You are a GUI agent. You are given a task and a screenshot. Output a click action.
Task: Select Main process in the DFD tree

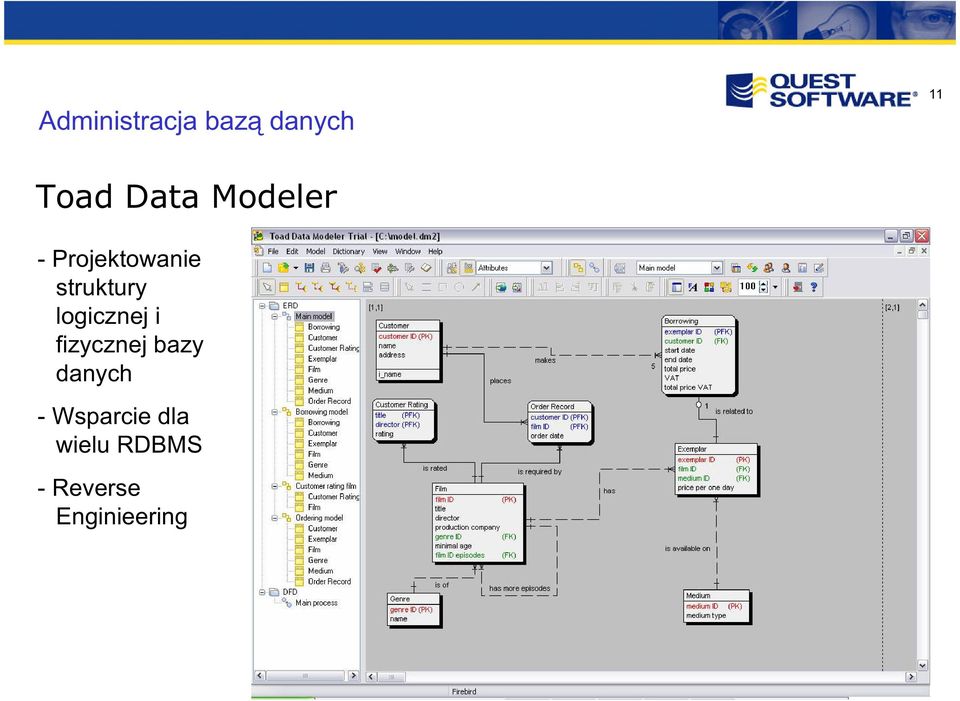[x=316, y=603]
